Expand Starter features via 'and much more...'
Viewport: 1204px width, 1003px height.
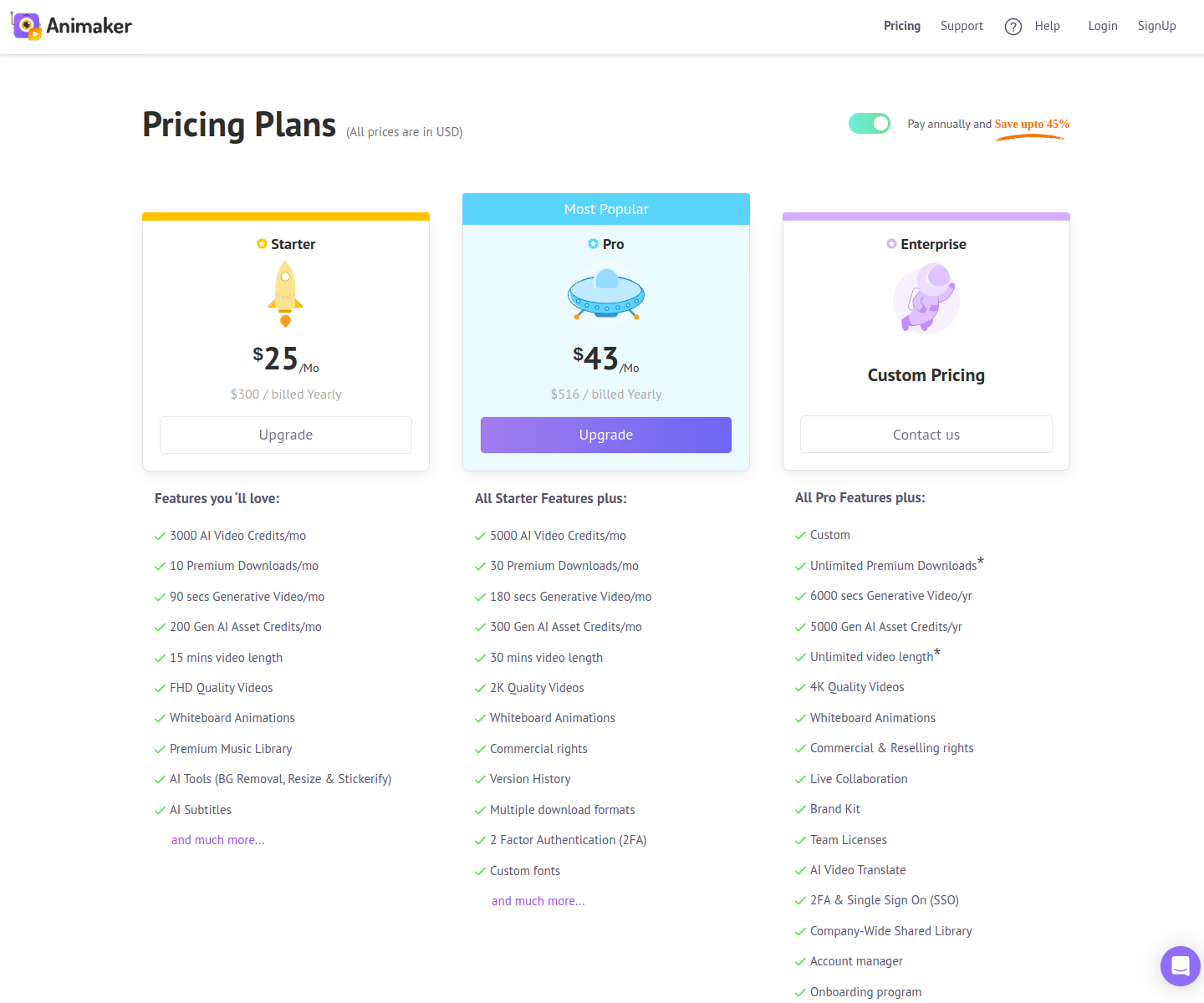(218, 840)
